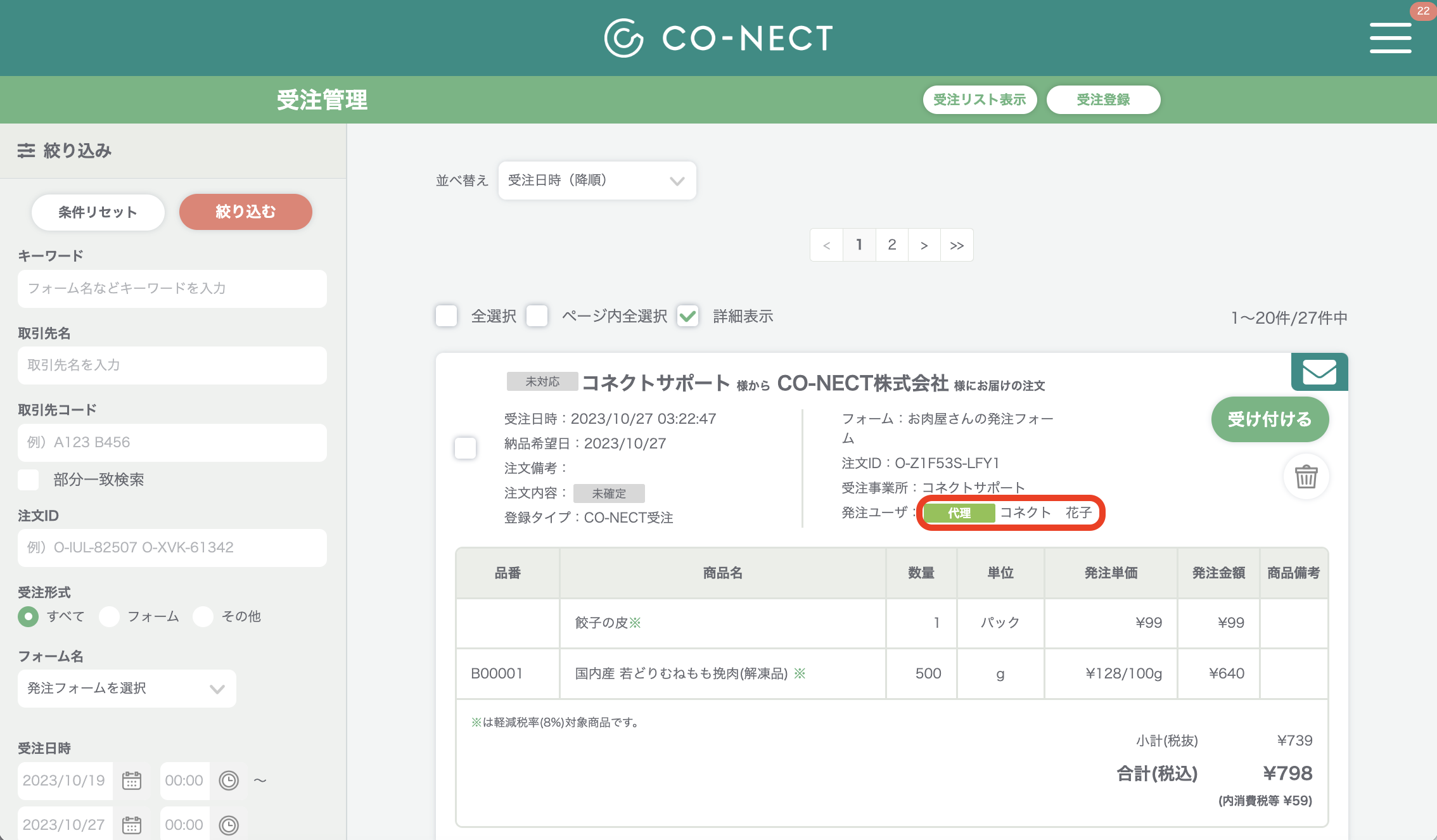Select the その他 radio button
1437x840 pixels.
coord(203,616)
